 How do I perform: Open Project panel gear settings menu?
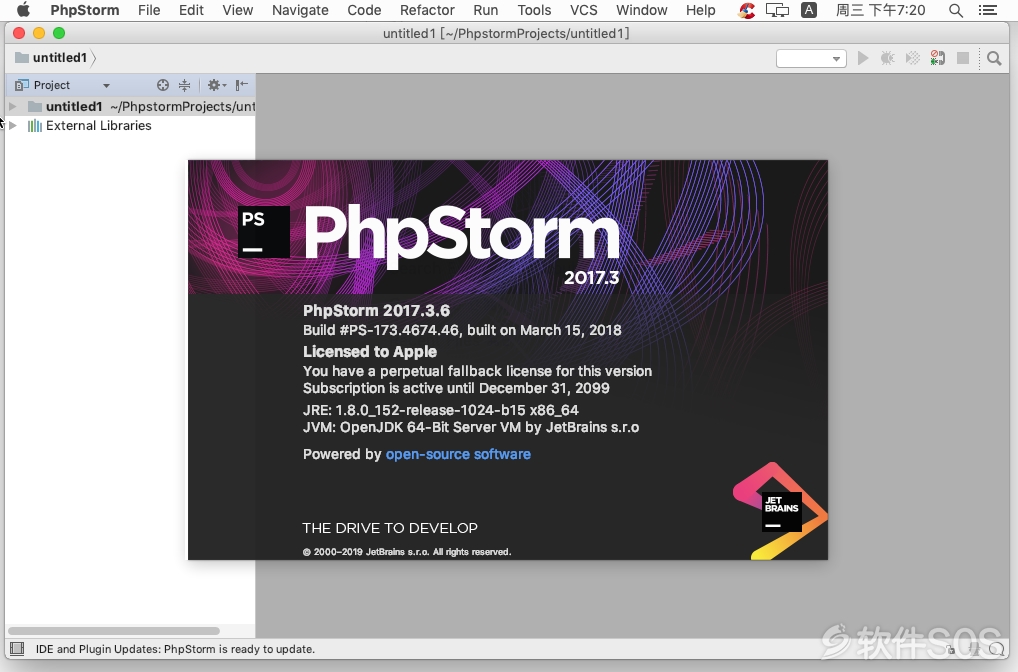[216, 85]
